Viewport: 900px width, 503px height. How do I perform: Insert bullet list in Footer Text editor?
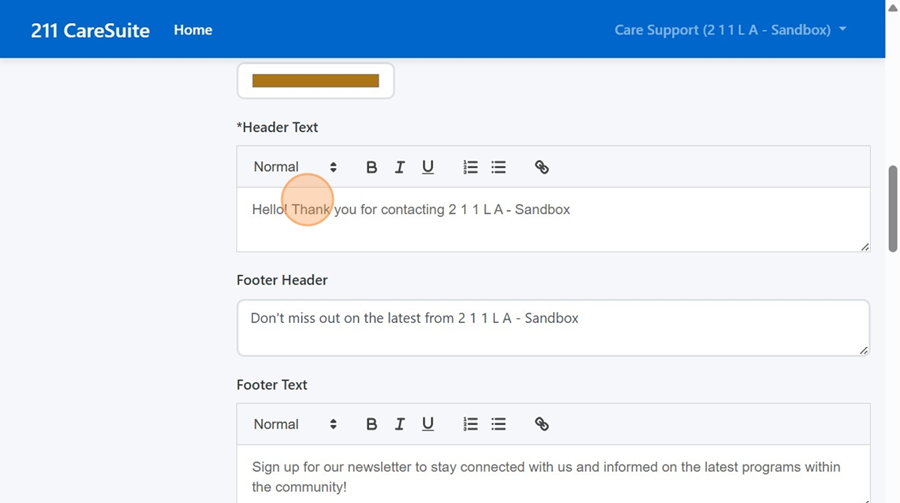click(x=498, y=424)
